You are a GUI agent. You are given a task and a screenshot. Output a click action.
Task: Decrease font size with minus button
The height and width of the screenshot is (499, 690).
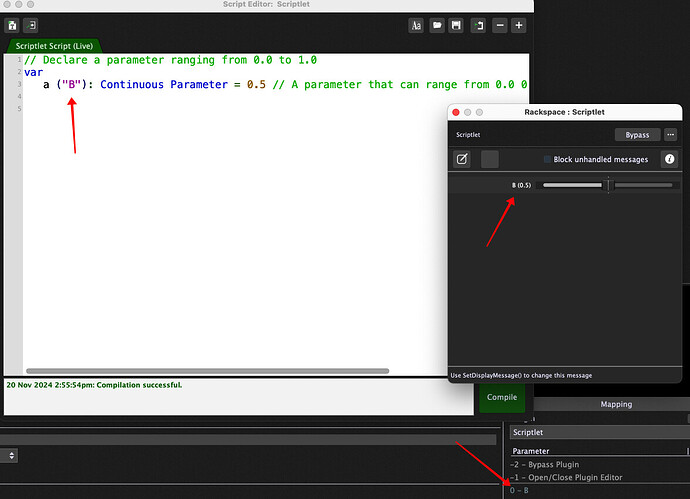[500, 26]
